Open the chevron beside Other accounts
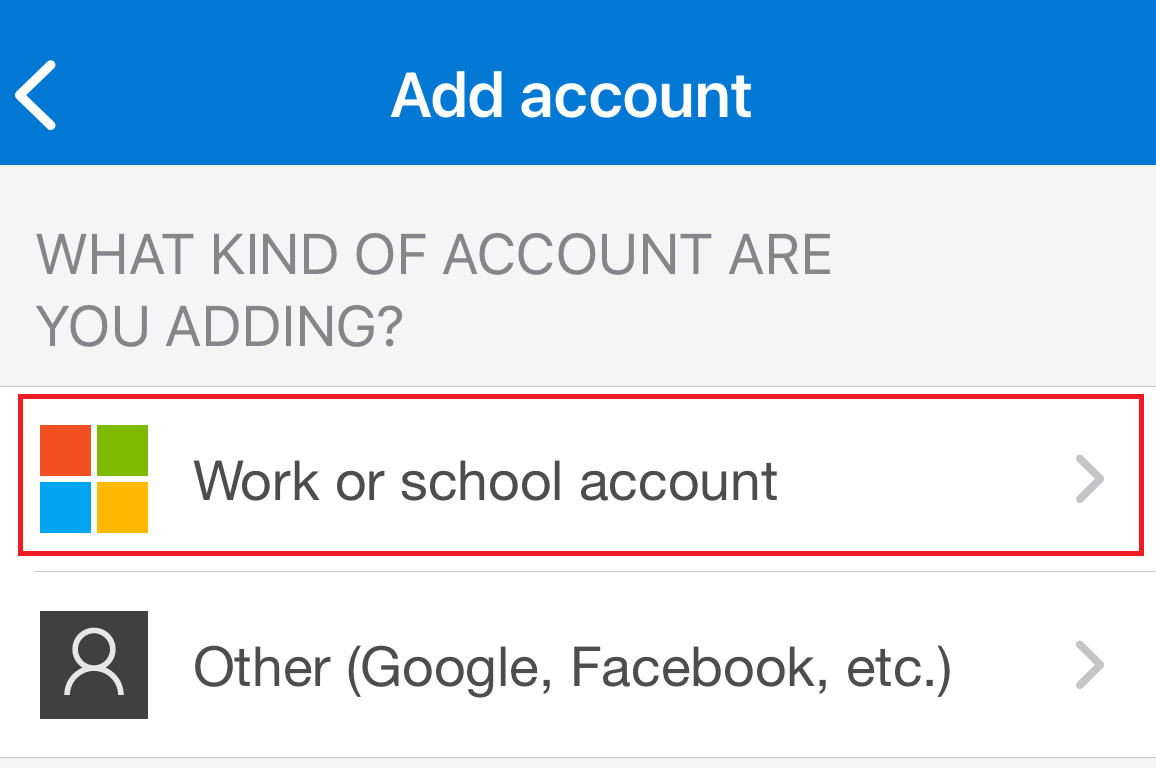Image resolution: width=1156 pixels, height=768 pixels. coord(1089,666)
